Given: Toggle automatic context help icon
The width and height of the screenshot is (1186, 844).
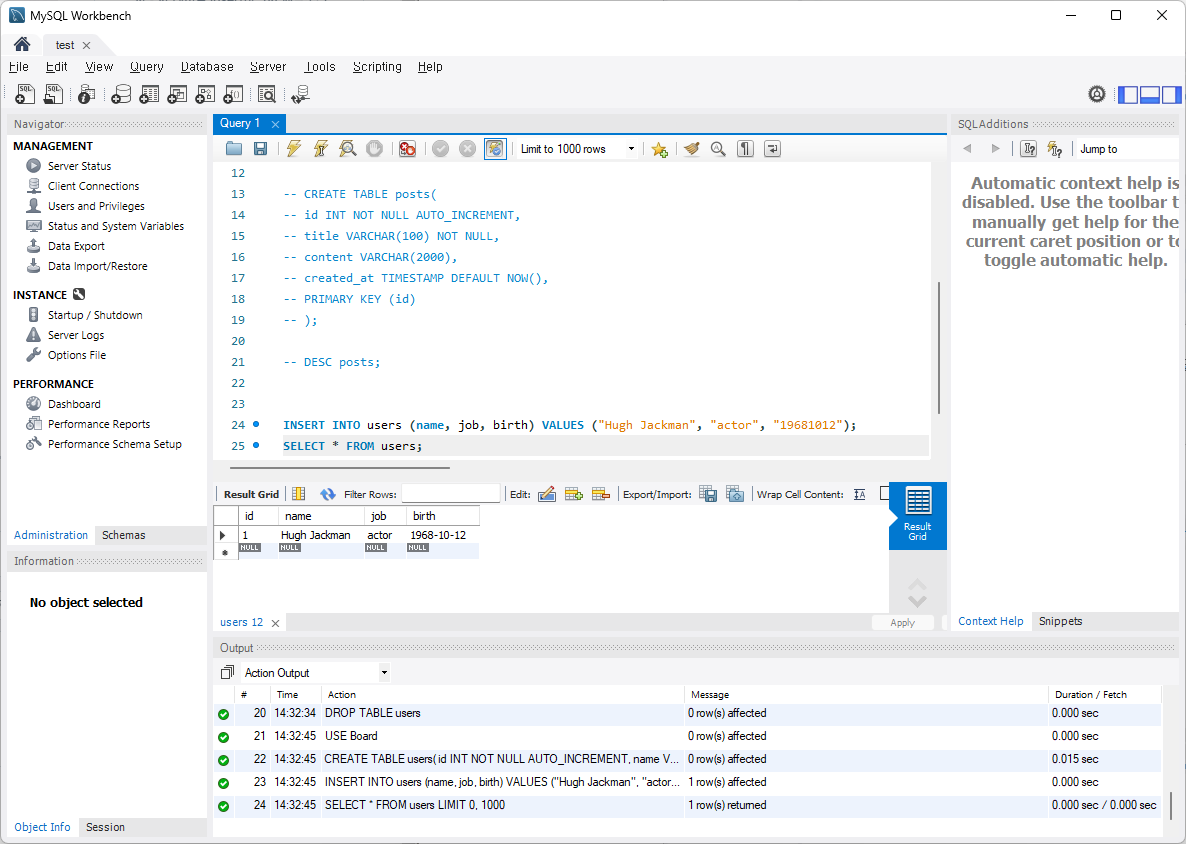Looking at the screenshot, I should pyautogui.click(x=1054, y=149).
